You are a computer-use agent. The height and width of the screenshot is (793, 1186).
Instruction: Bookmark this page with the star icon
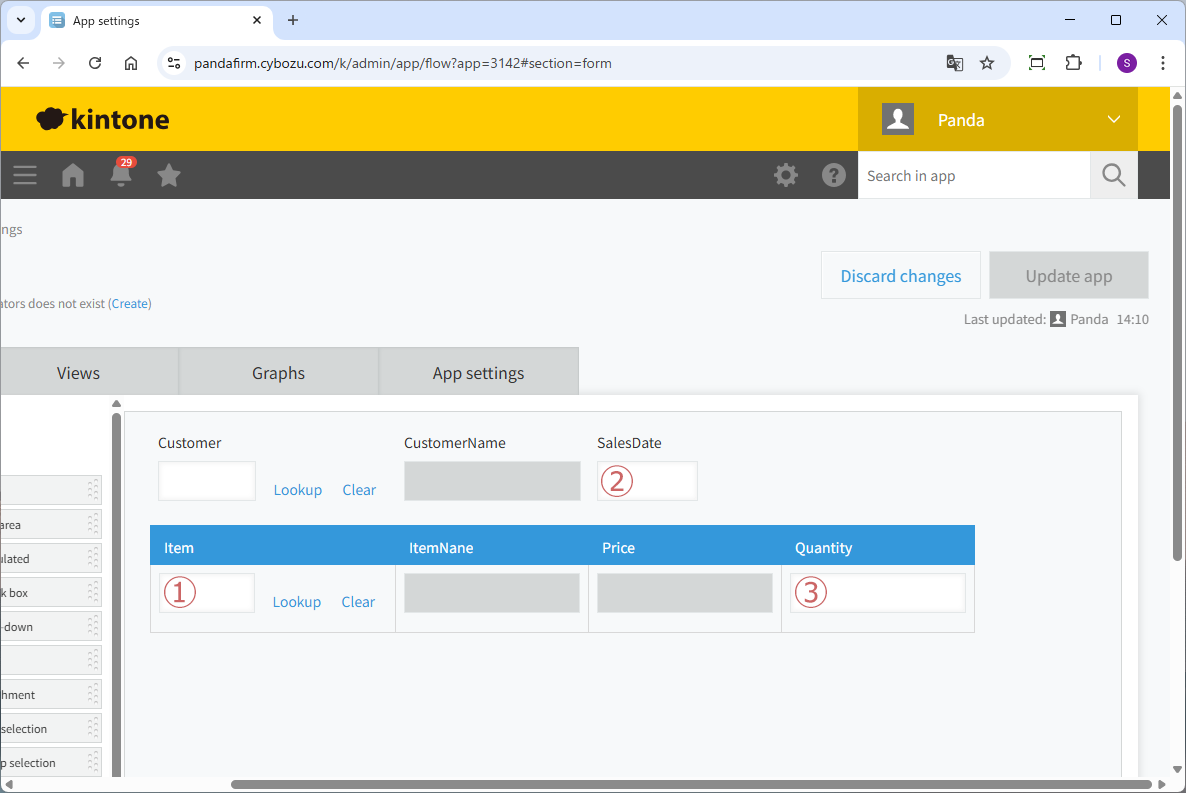pyautogui.click(x=987, y=63)
